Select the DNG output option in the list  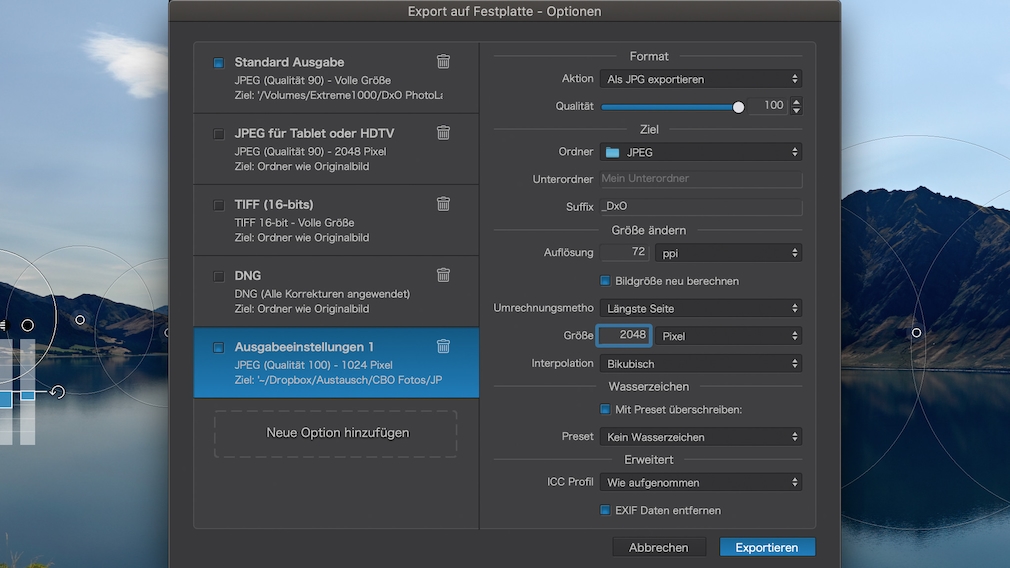pyautogui.click(x=330, y=291)
